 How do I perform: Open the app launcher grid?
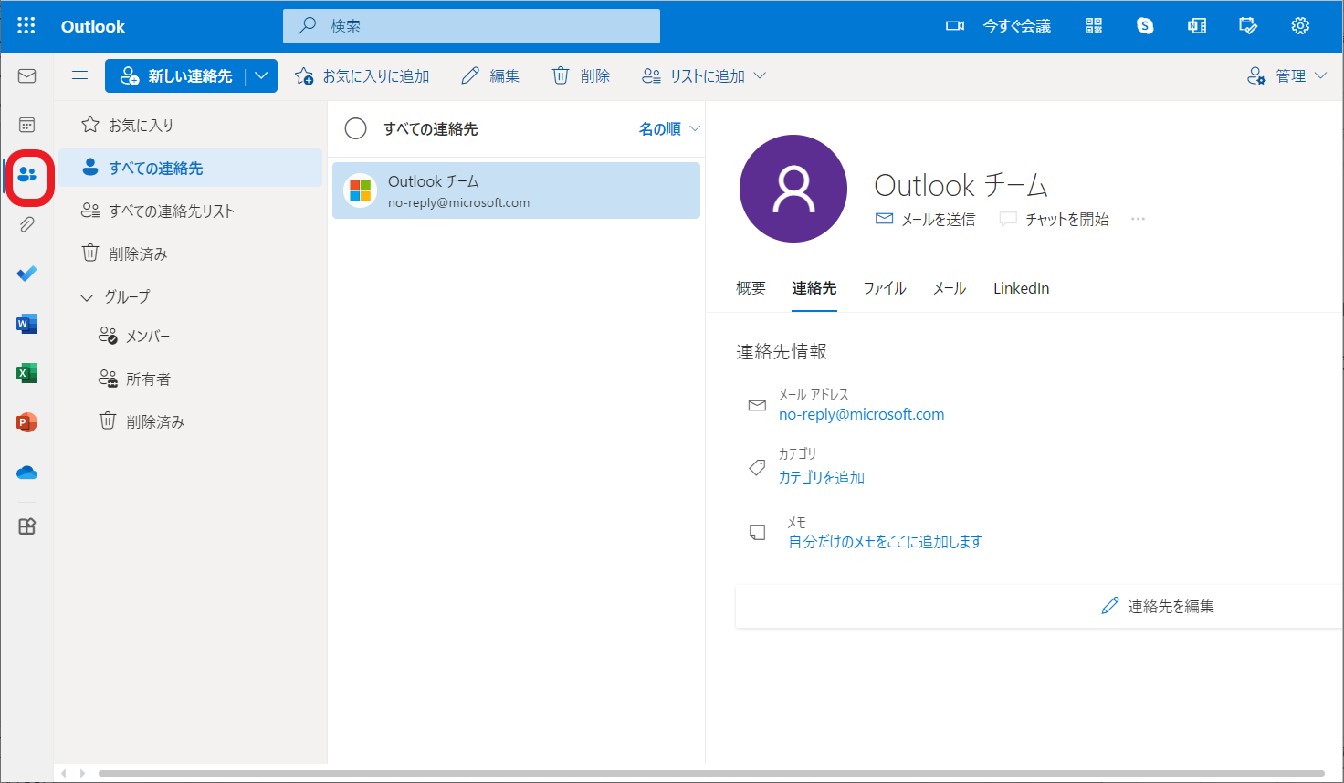click(x=27, y=25)
